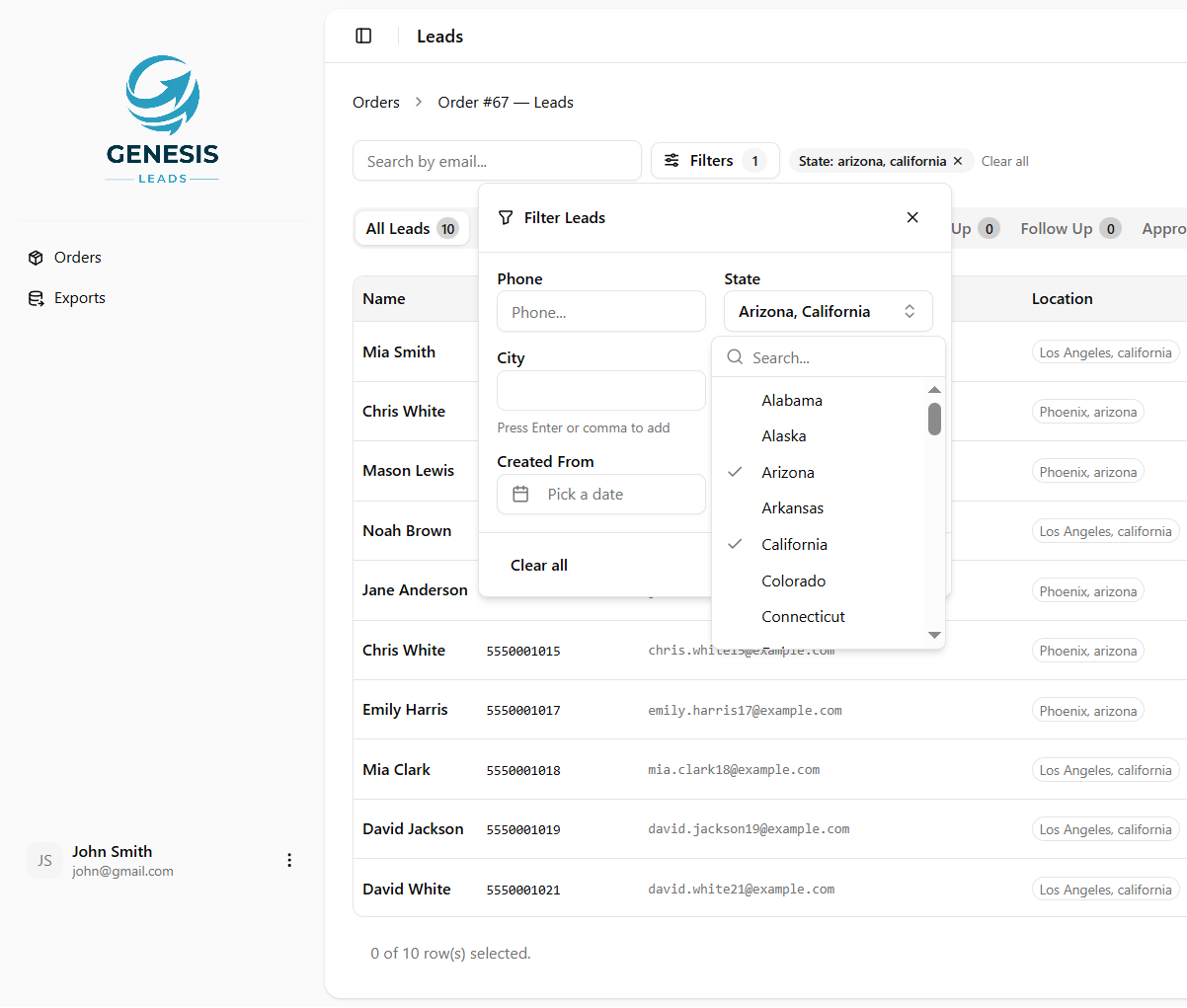Click Clear all beside the filter chip
The image size is (1187, 1008).
click(x=1004, y=161)
